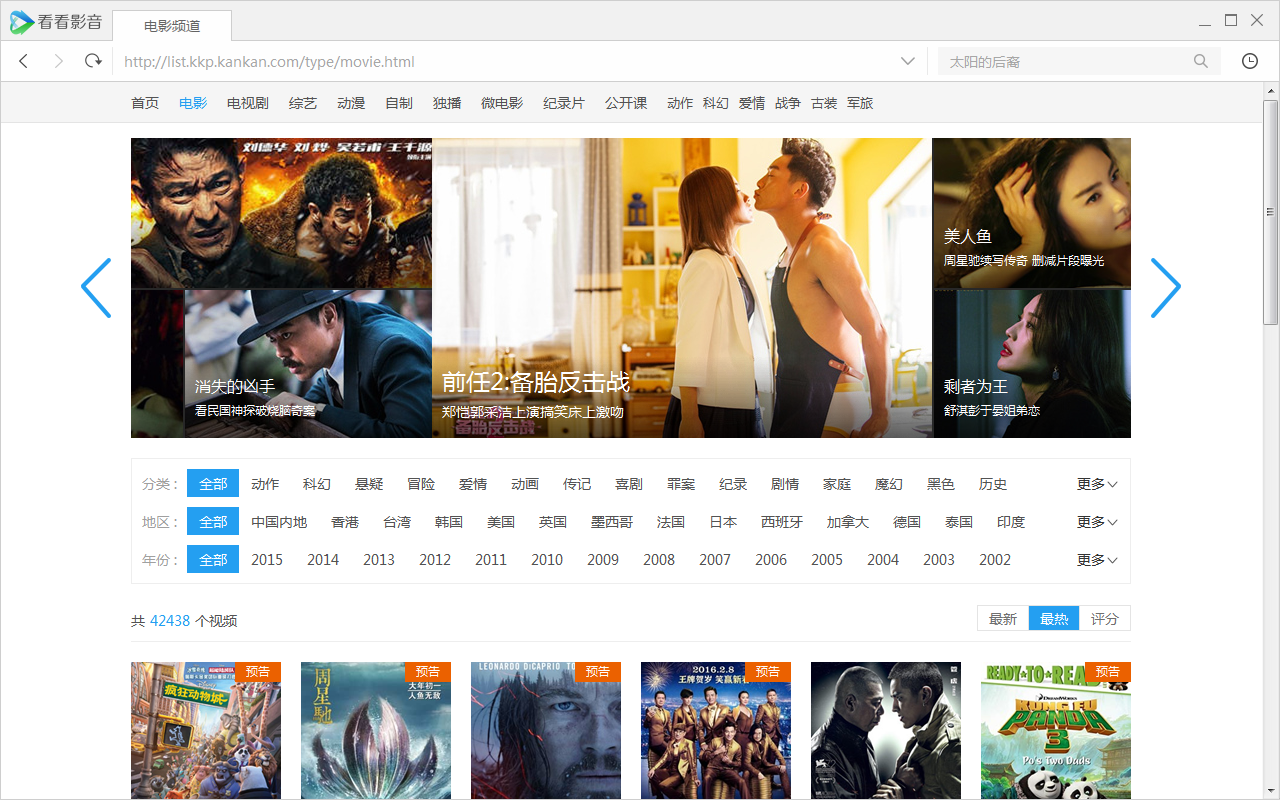Filter category by 动画

tap(525, 484)
